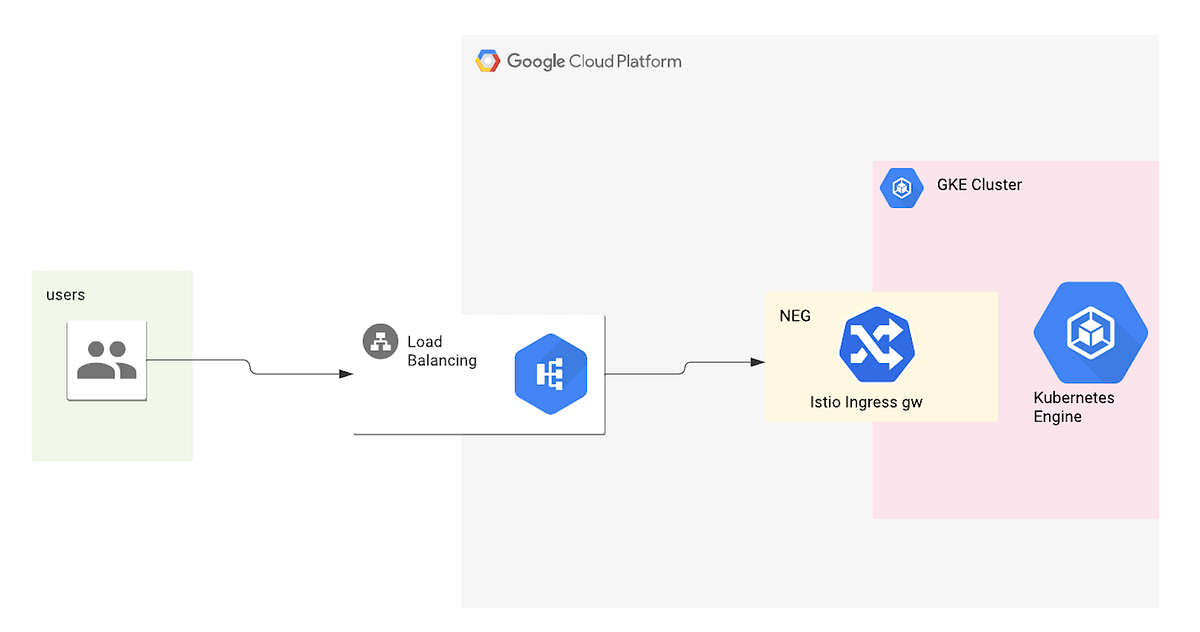Click the Google Cloud Platform logo icon
This screenshot has width=1200, height=632.
[x=488, y=60]
